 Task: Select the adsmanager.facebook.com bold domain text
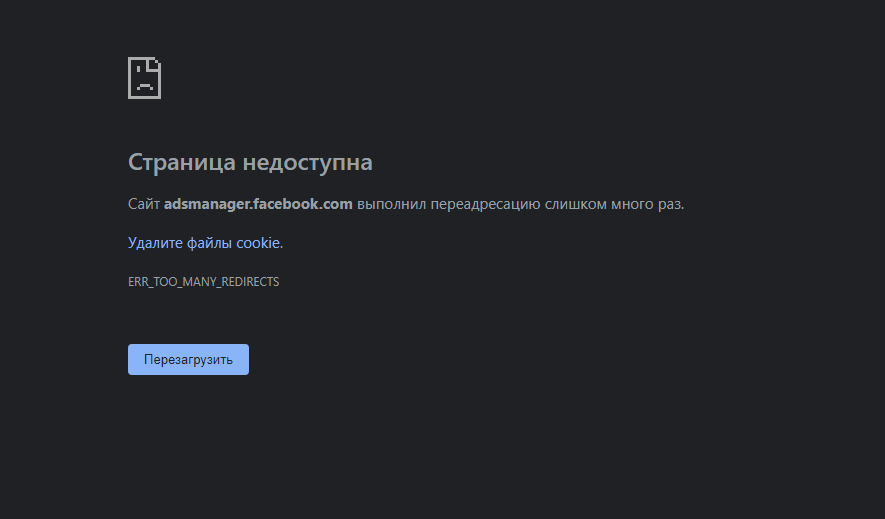258,204
